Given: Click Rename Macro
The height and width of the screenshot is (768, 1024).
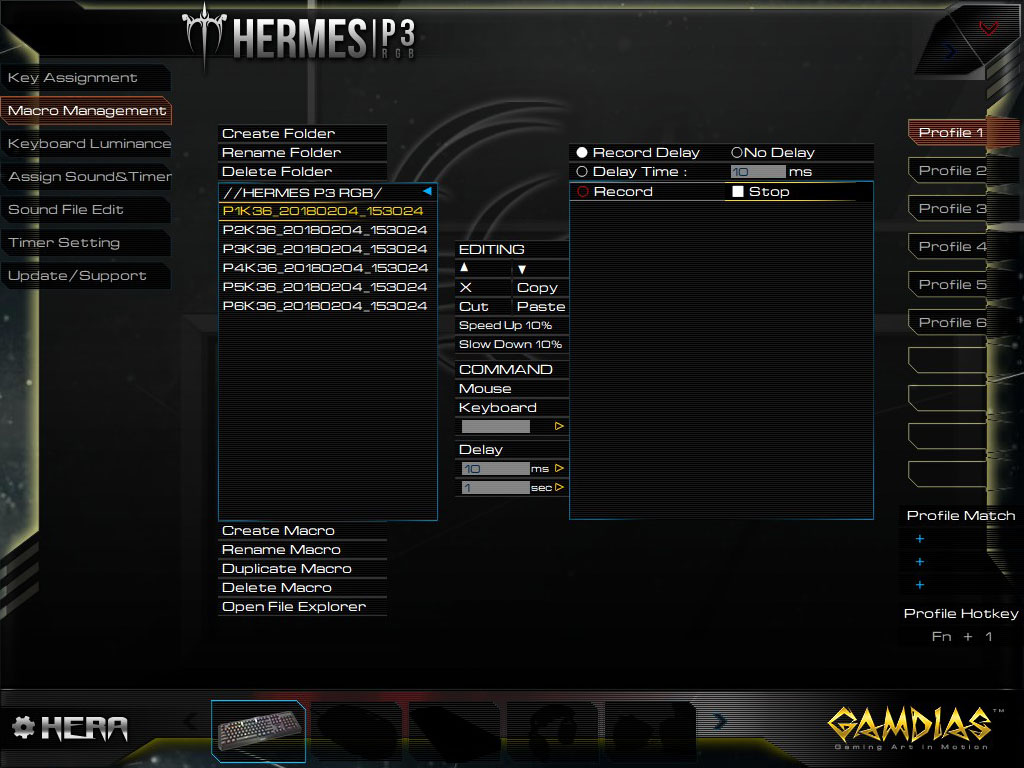Looking at the screenshot, I should (x=302, y=549).
